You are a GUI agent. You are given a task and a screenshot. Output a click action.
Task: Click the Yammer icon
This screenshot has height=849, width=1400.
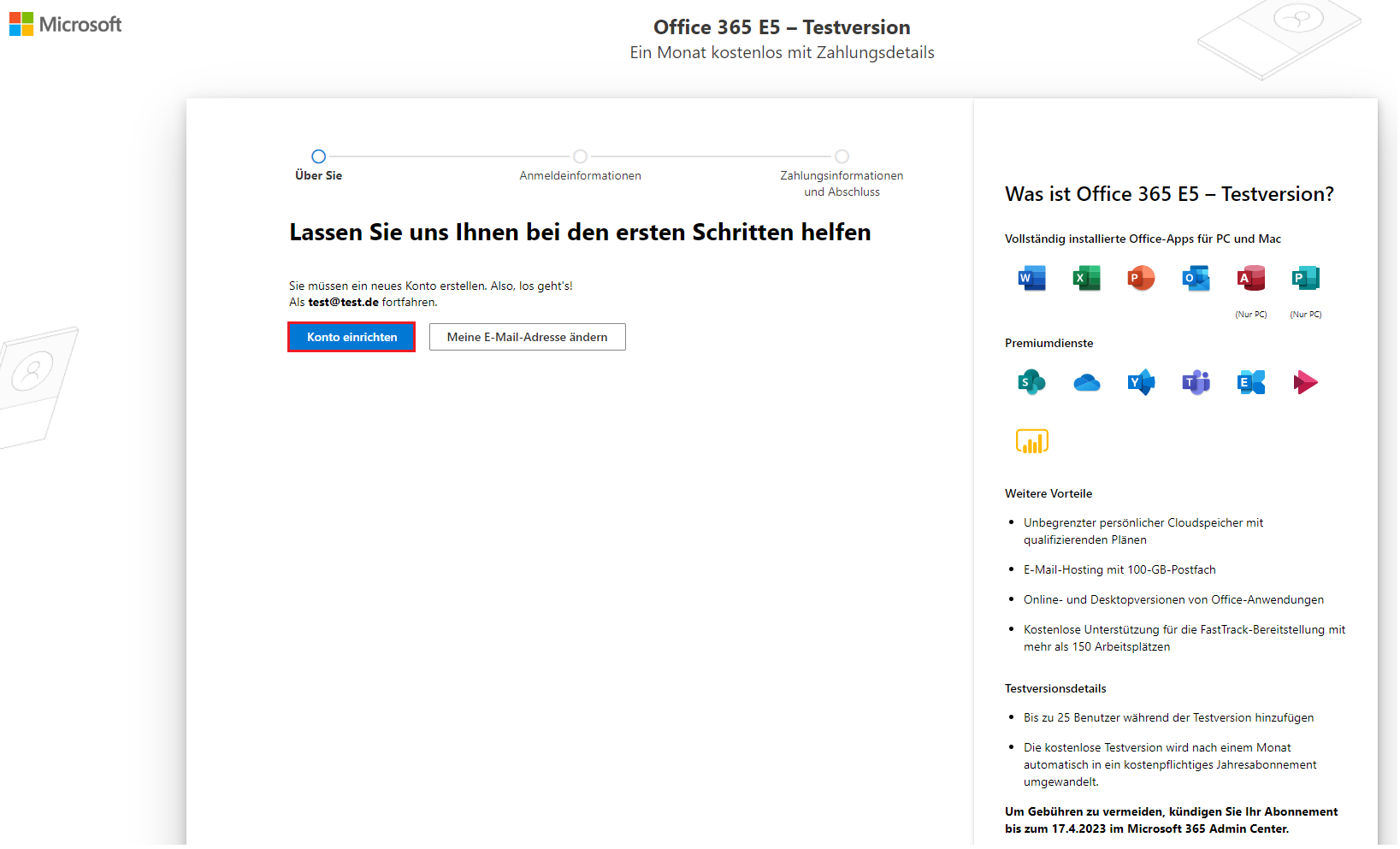(x=1141, y=382)
